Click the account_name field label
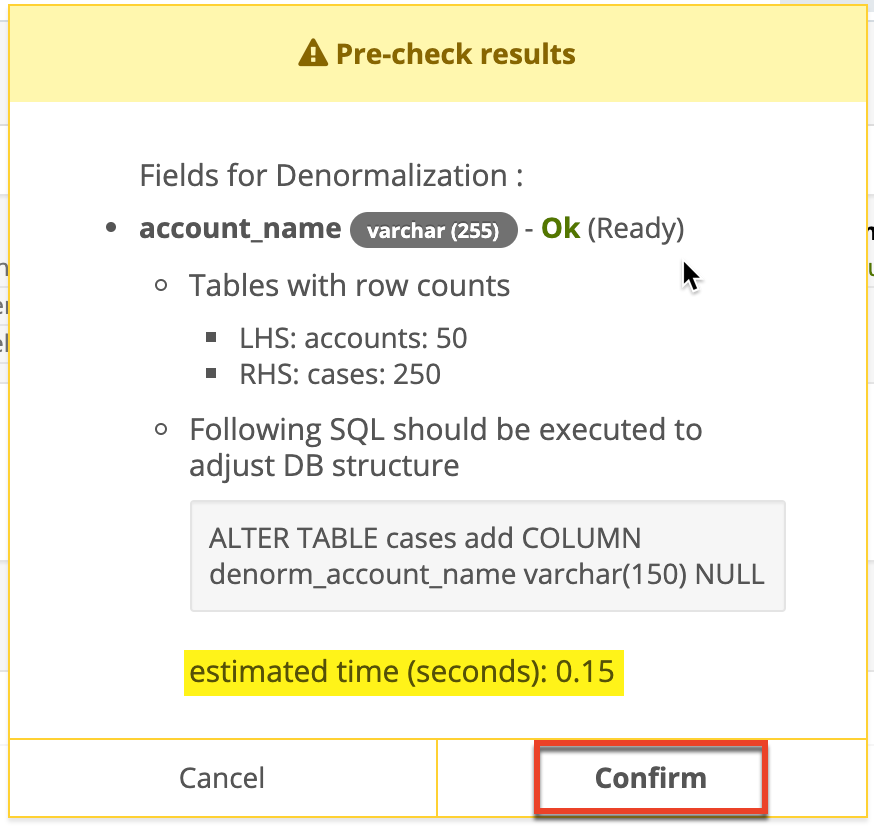 pyautogui.click(x=240, y=228)
